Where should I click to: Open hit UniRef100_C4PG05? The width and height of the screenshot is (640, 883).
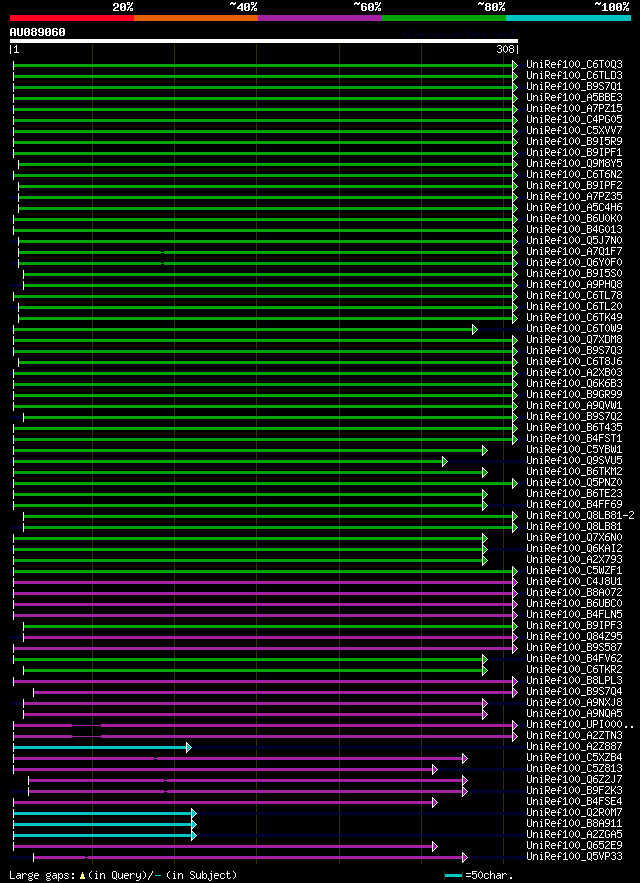coord(575,120)
